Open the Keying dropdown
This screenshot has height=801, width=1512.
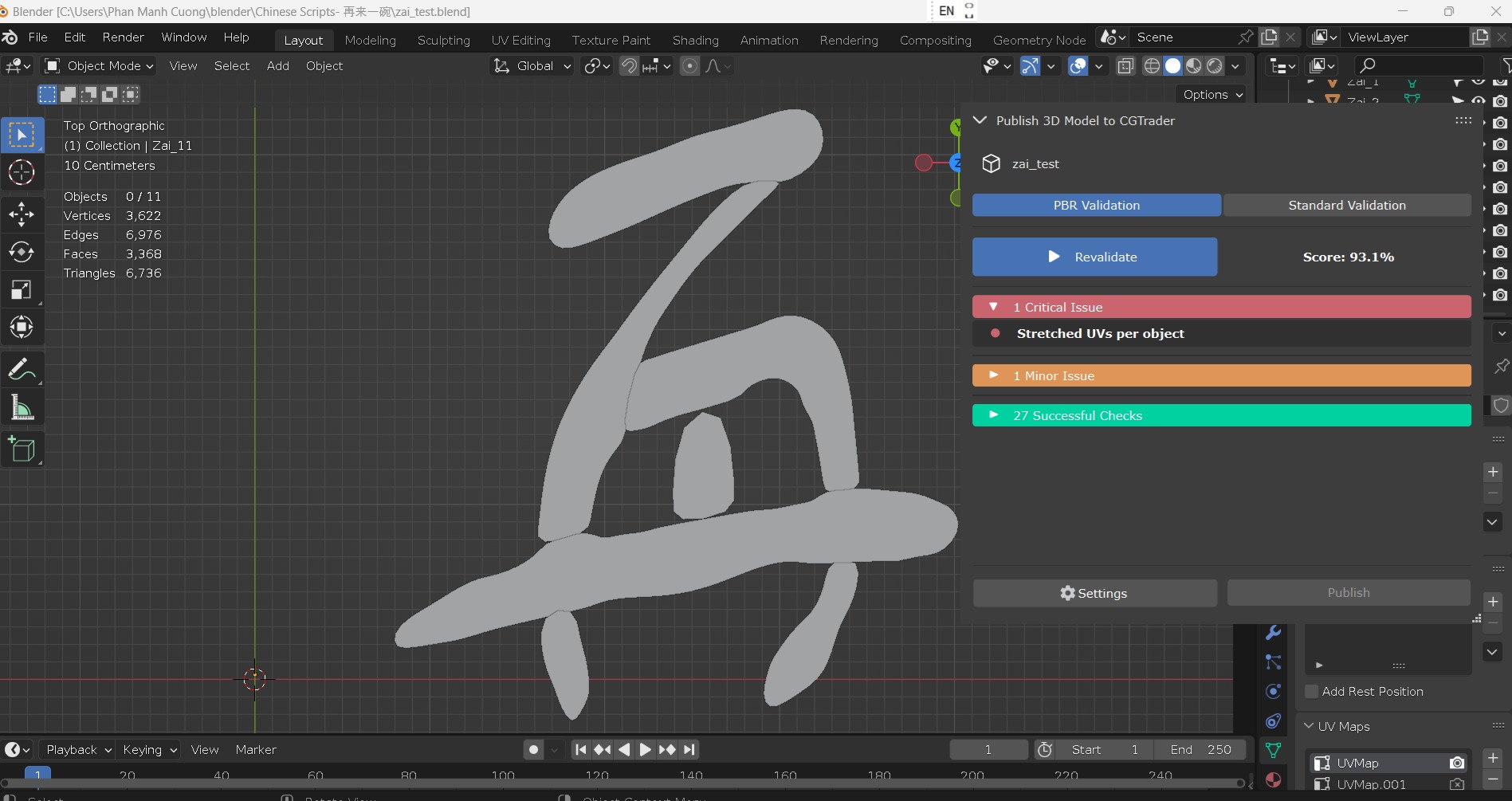tap(149, 749)
